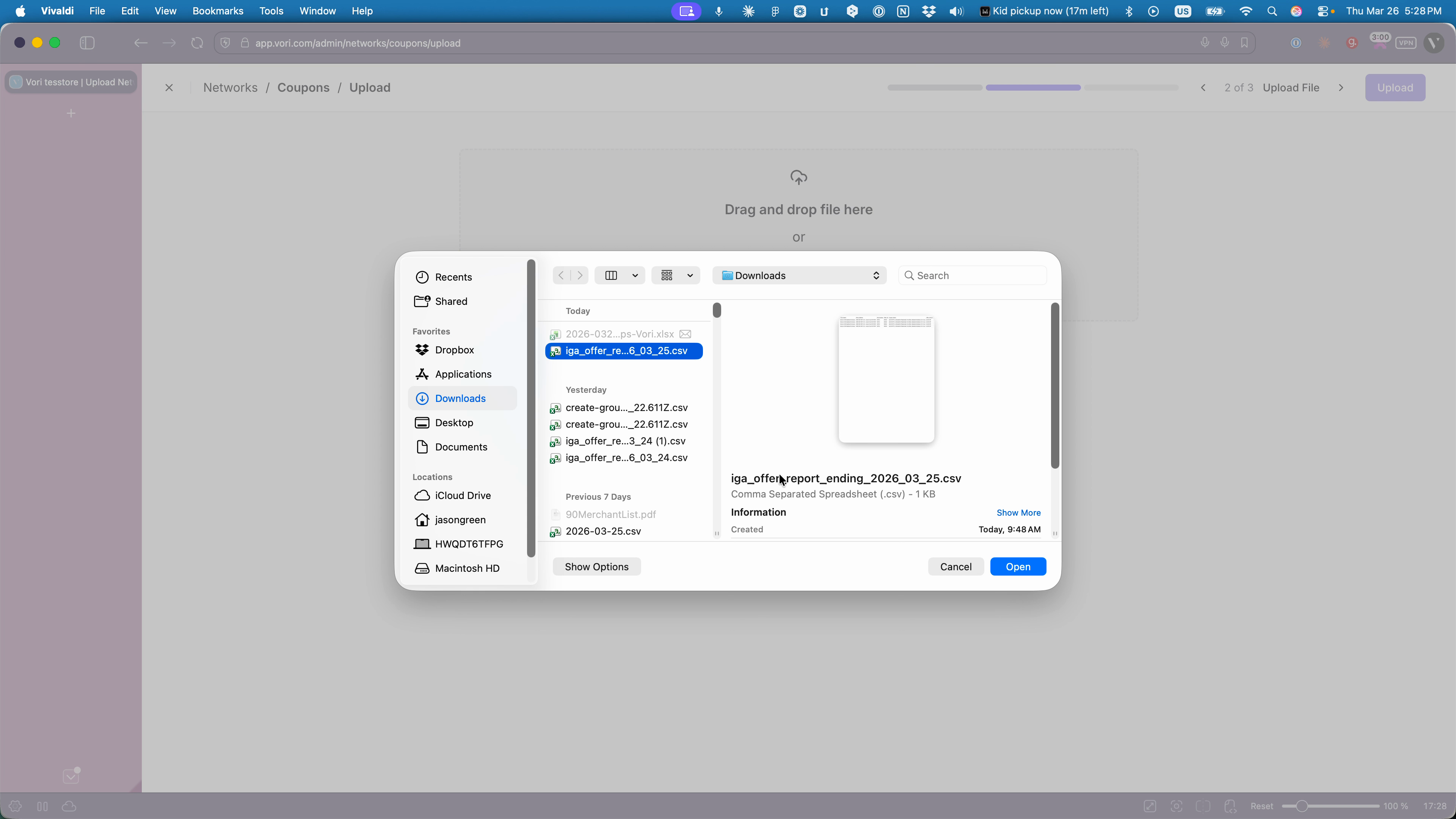
Task: Click the page reload icon
Action: click(197, 43)
